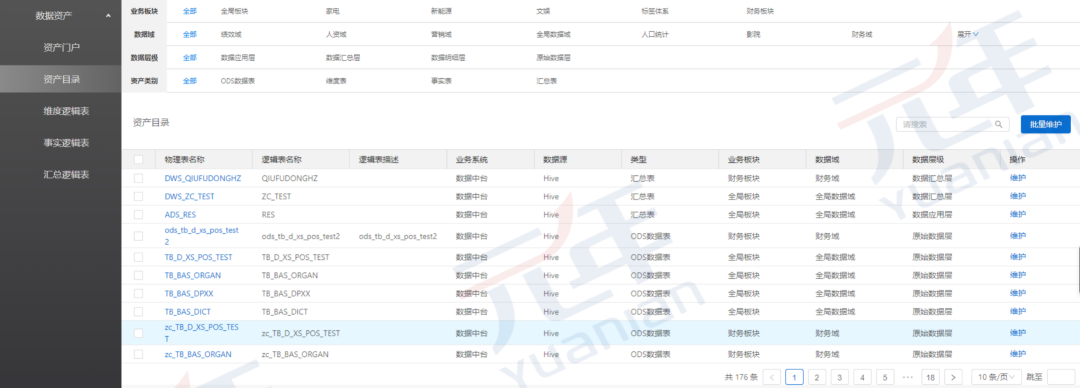
Task: Open 资产门户 in the sidebar
Action: (61, 48)
